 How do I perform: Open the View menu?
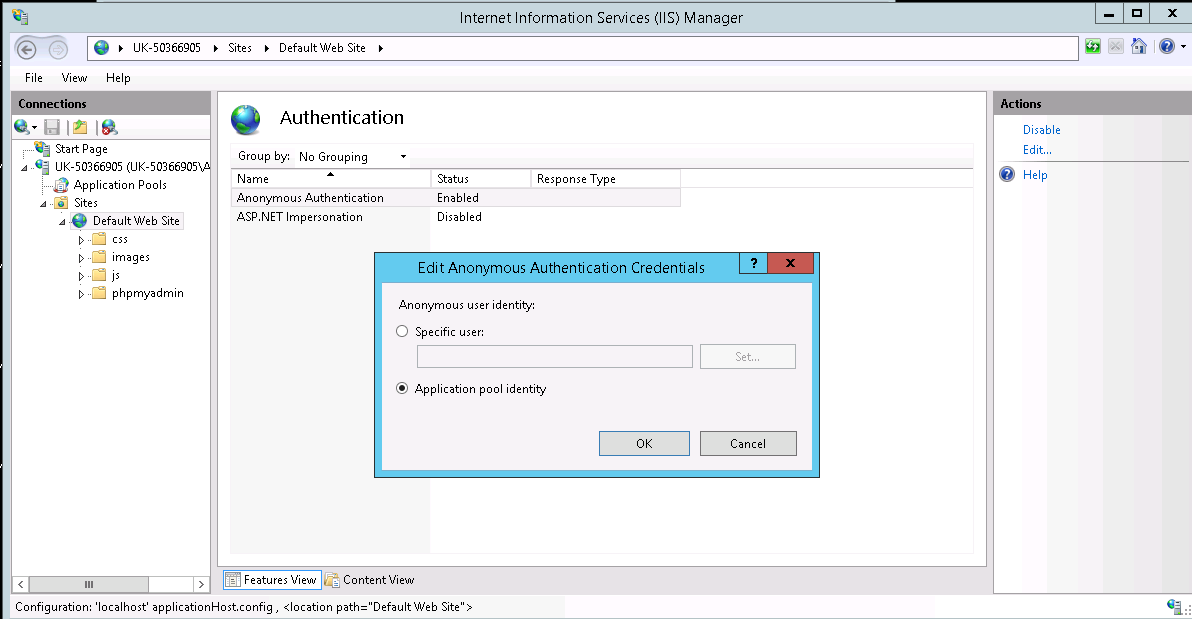click(74, 78)
